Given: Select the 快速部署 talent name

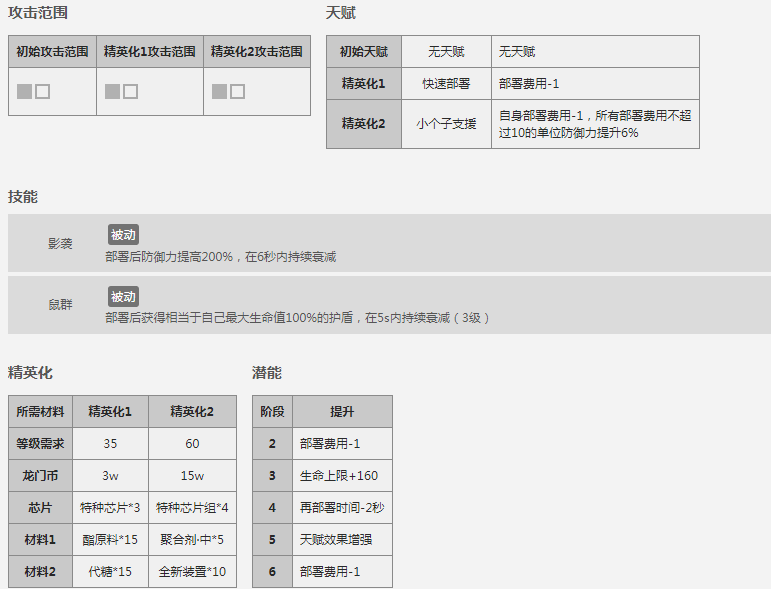Looking at the screenshot, I should tap(446, 84).
